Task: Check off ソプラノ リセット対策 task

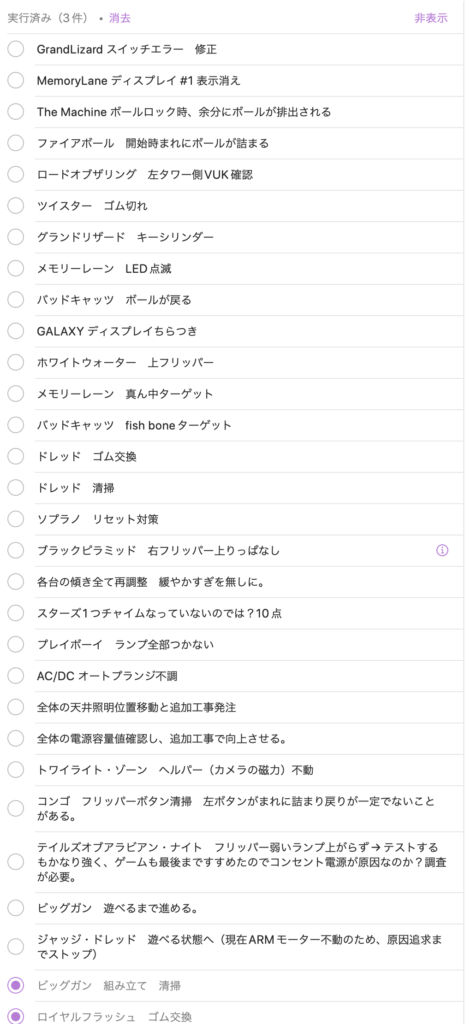Action: pos(16,519)
